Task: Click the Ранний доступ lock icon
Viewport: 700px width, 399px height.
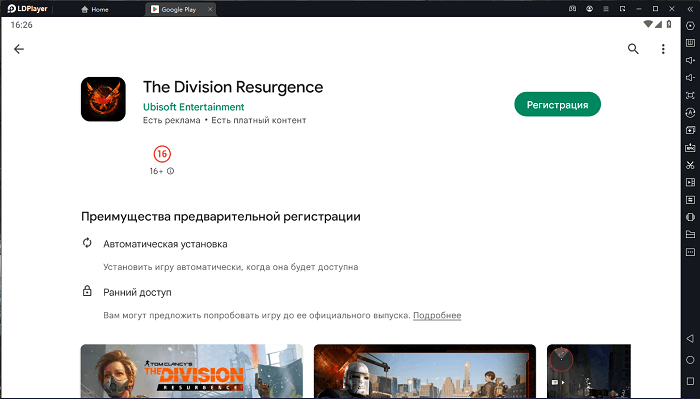Action: click(x=87, y=291)
